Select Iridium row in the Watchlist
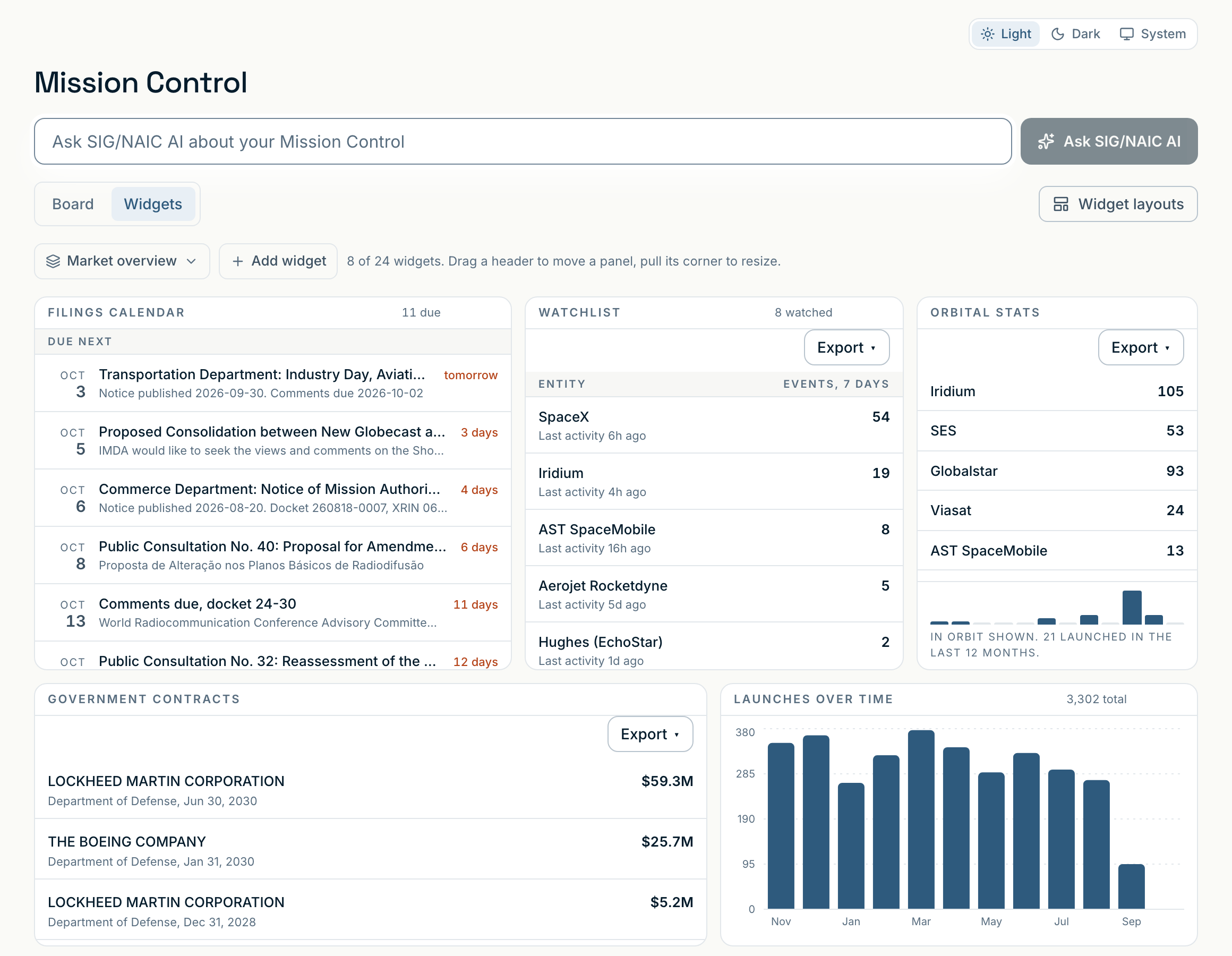This screenshot has height=956, width=1232. 714,481
